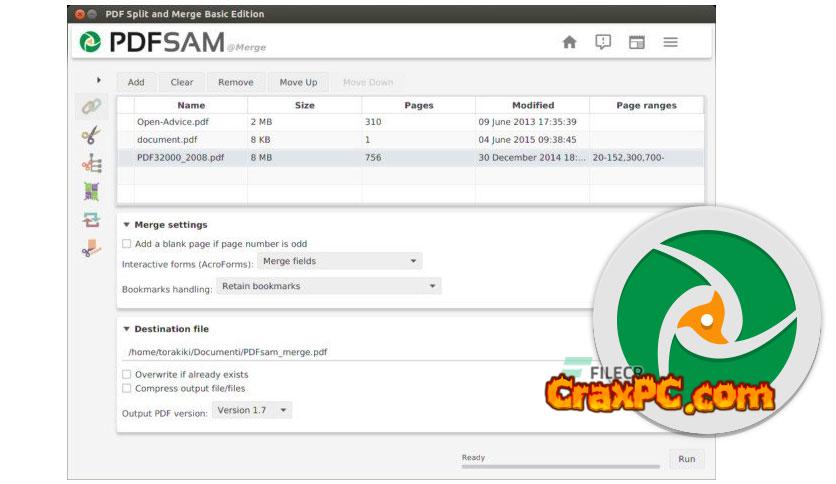Open the log messages speech-bubble icon
The height and width of the screenshot is (484, 836).
click(x=603, y=43)
